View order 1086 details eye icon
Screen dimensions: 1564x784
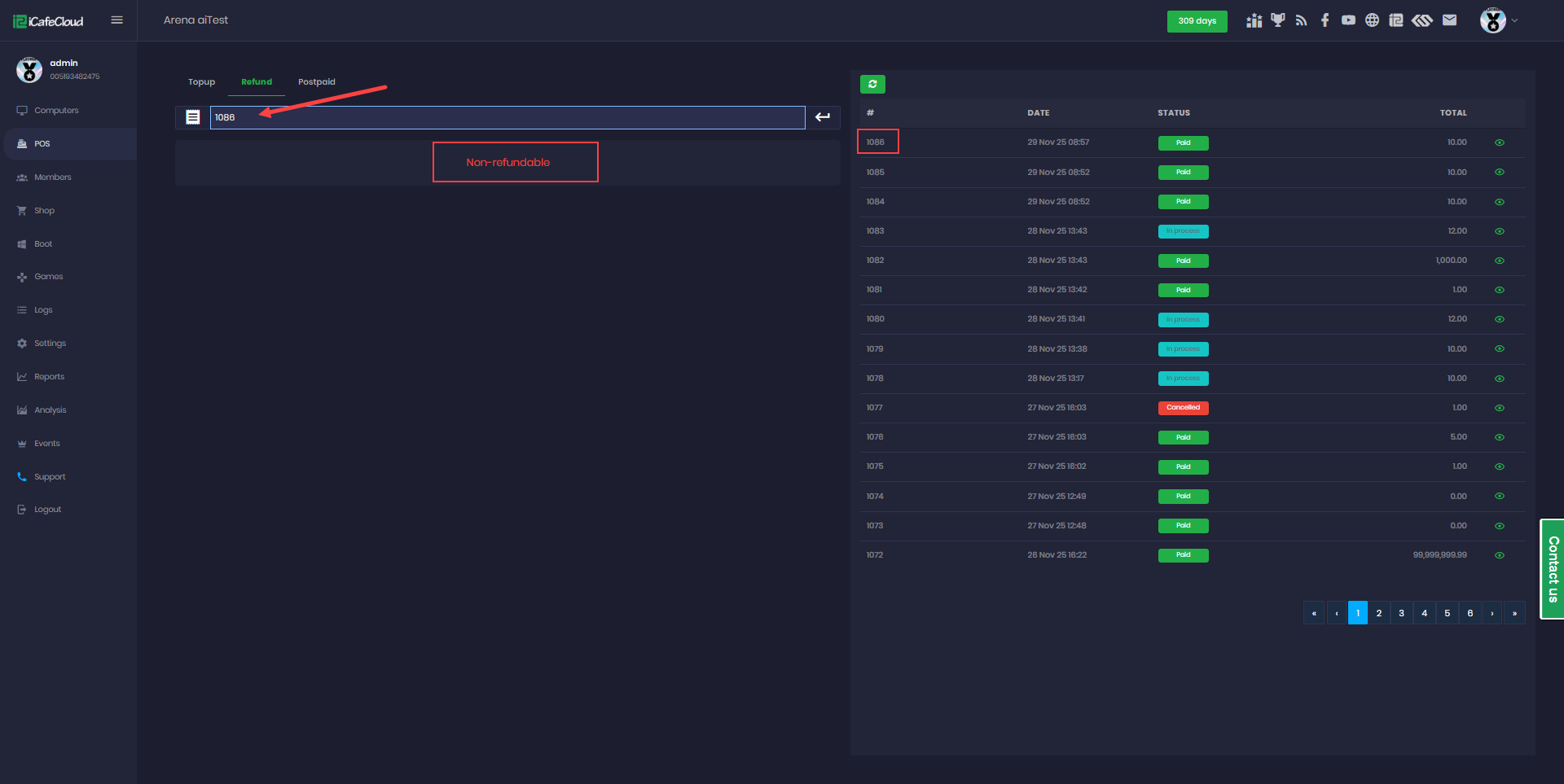tap(1499, 142)
